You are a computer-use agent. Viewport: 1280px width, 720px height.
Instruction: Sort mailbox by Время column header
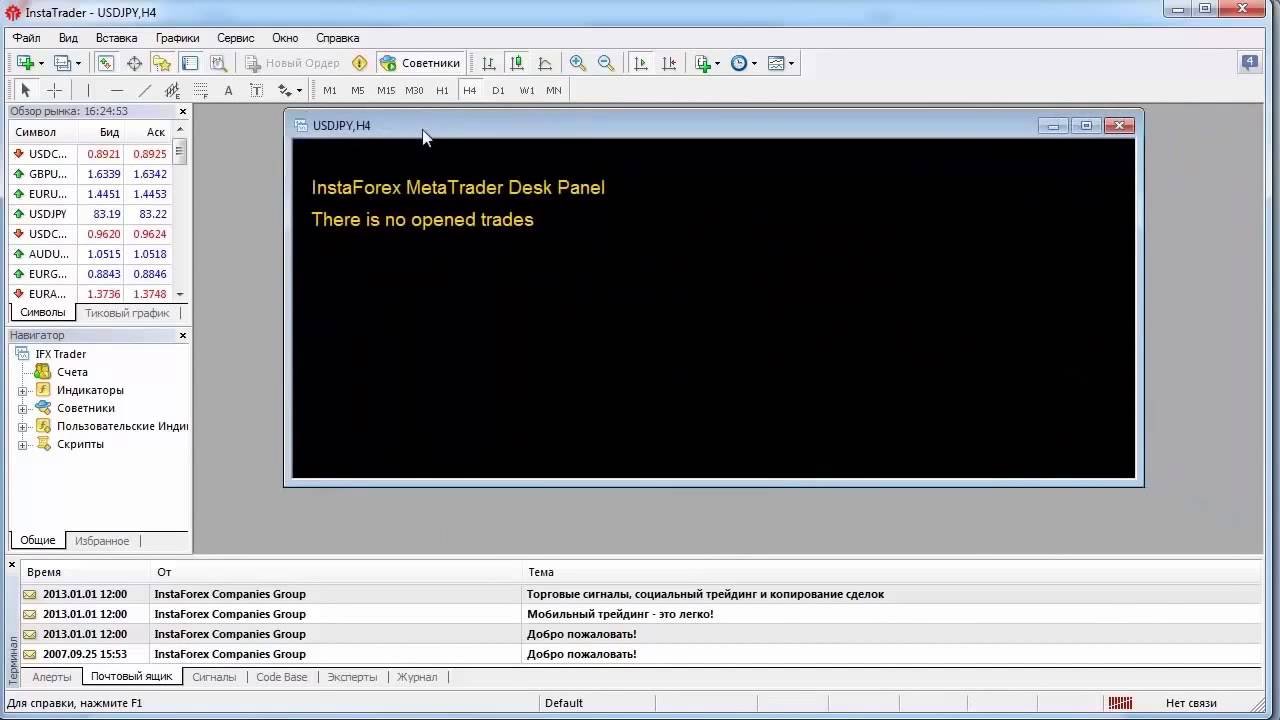click(x=85, y=572)
